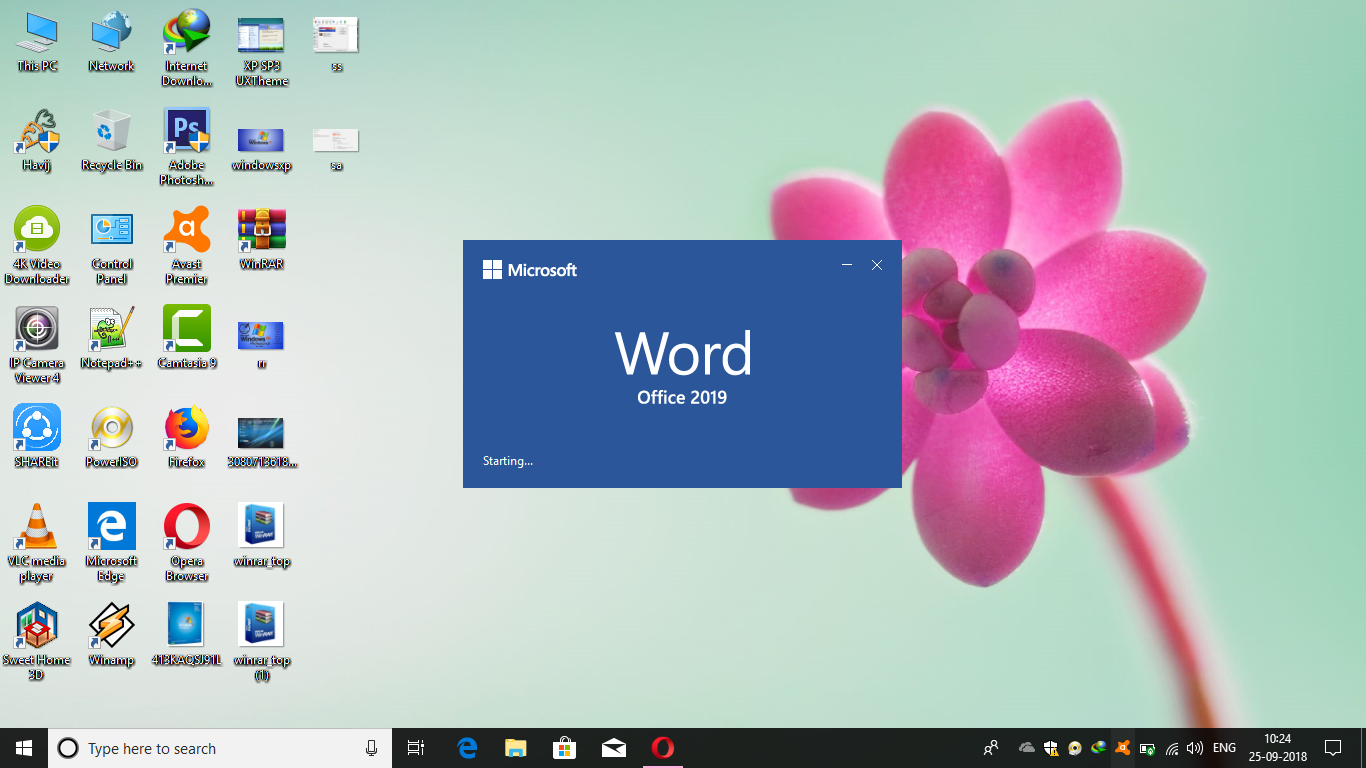Change the ENG input language
The height and width of the screenshot is (768, 1366).
click(1224, 748)
